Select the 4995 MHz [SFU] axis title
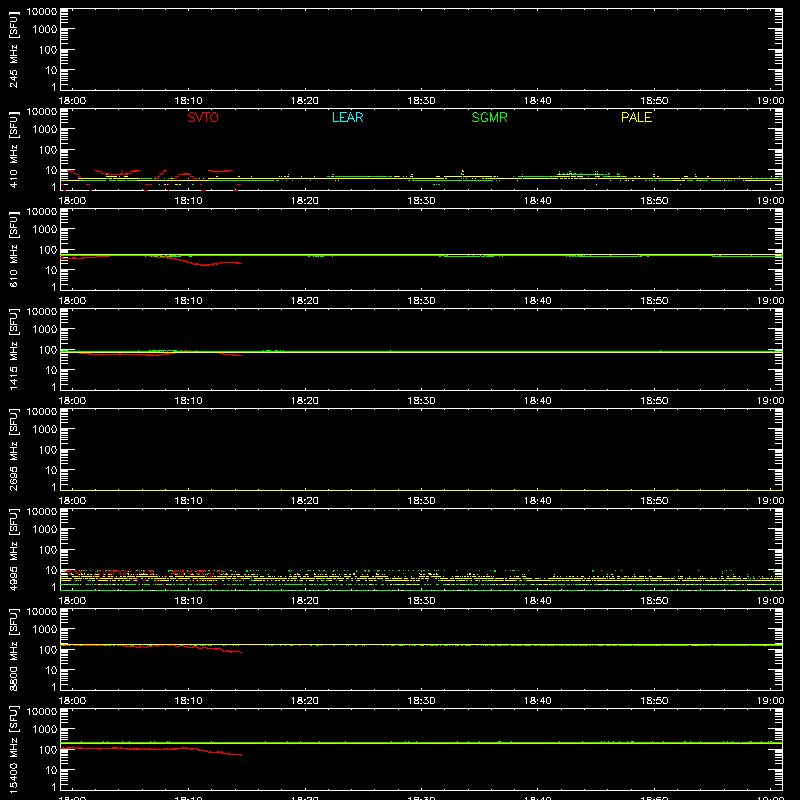 (x=13, y=549)
